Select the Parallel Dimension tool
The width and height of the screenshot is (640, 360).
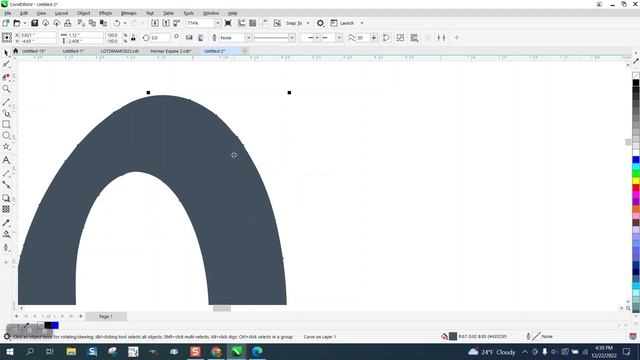click(x=6, y=173)
